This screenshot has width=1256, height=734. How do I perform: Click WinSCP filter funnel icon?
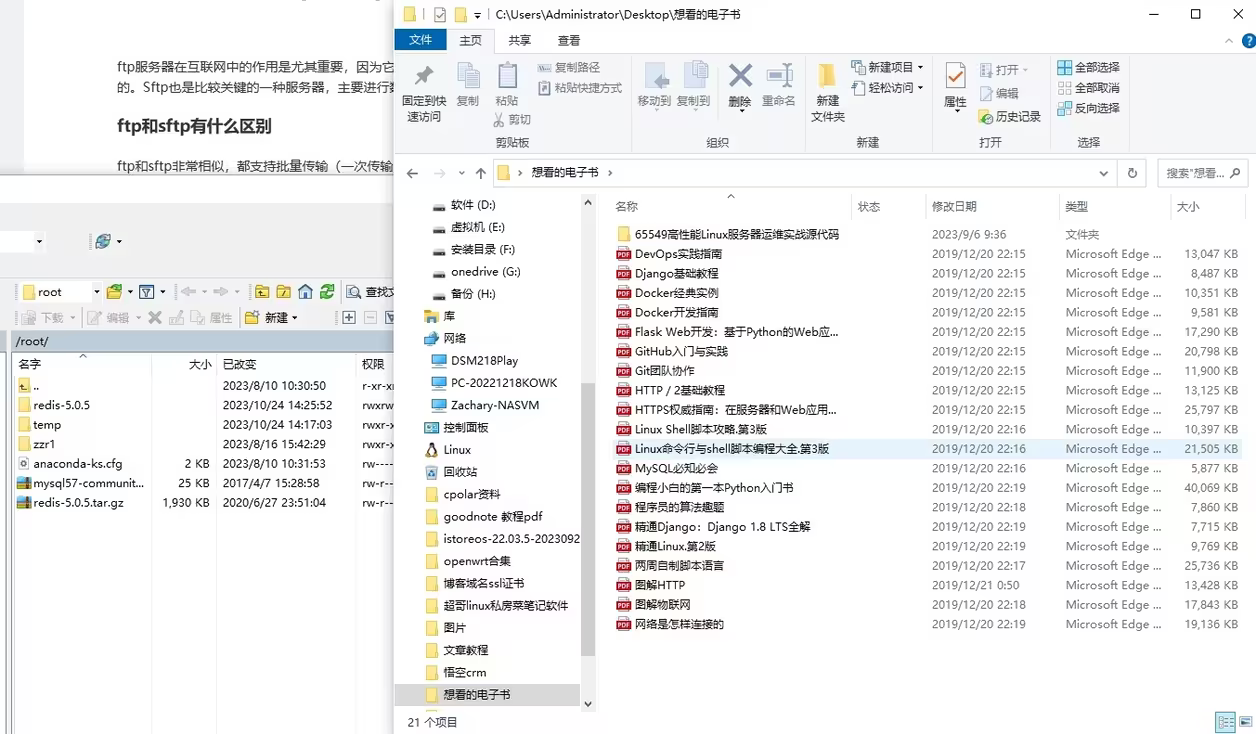(x=147, y=292)
